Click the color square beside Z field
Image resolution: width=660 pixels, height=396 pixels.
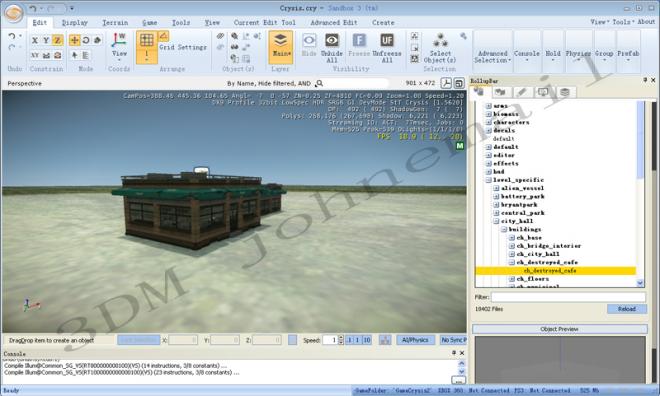[293, 340]
